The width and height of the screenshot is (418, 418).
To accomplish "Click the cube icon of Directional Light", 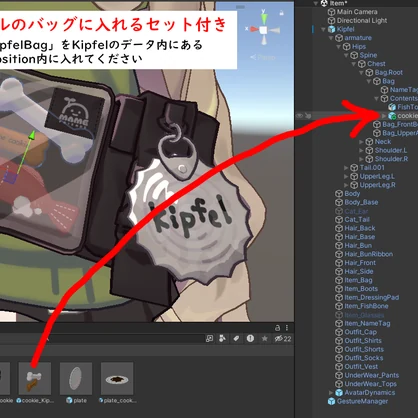I will [x=331, y=21].
